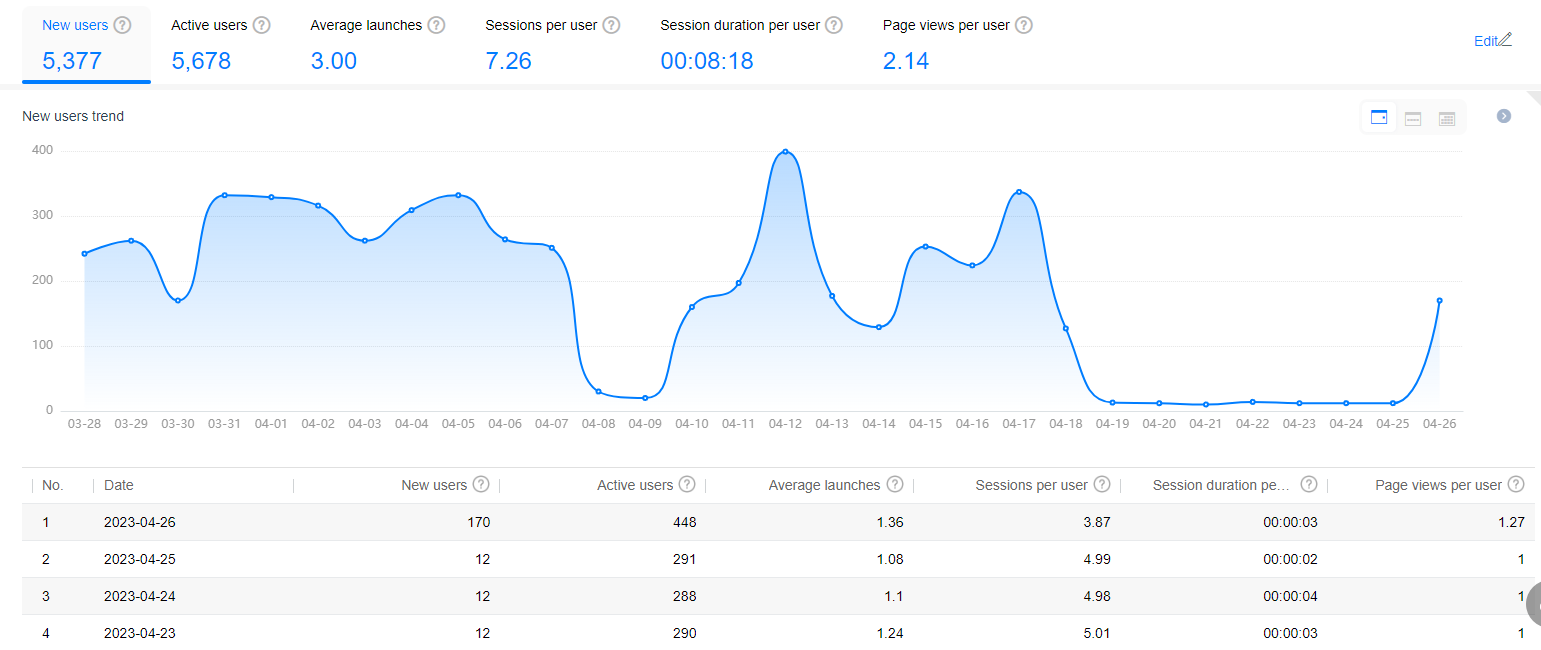Screen dimensions: 1541x650
Task: Switch to the daily granularity view icon
Action: [1379, 118]
